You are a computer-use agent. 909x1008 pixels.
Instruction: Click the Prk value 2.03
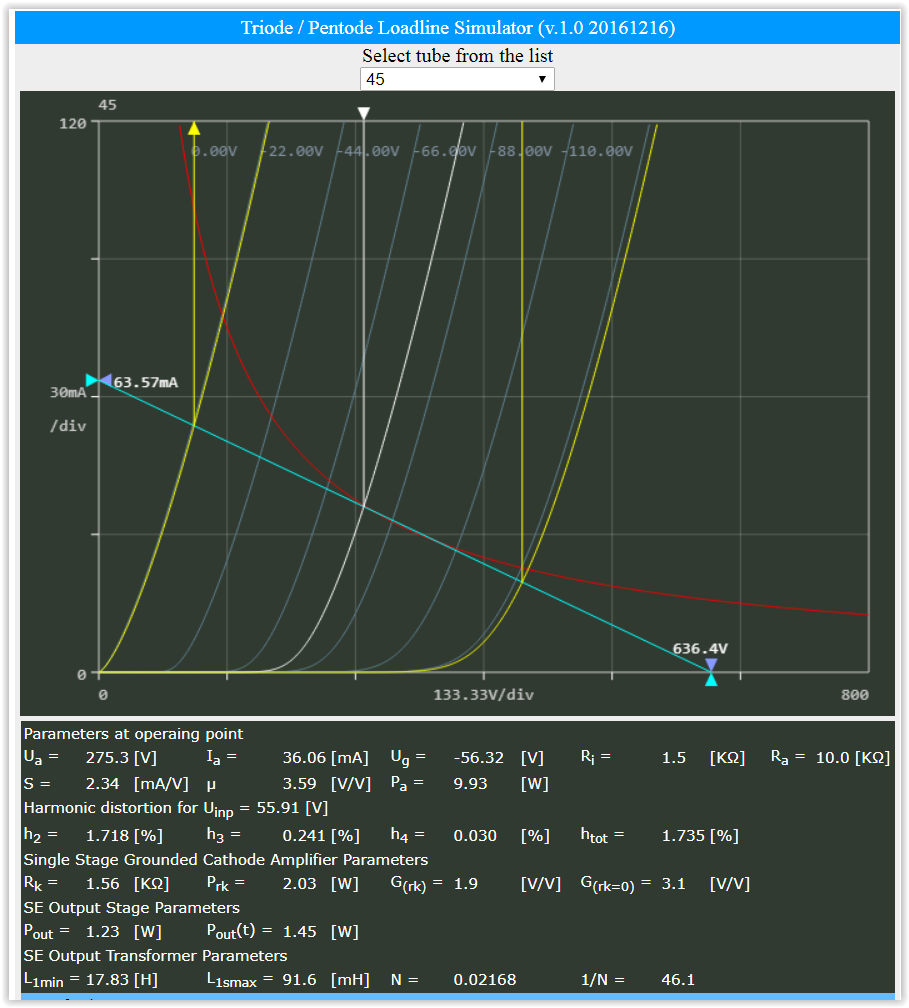pos(300,884)
